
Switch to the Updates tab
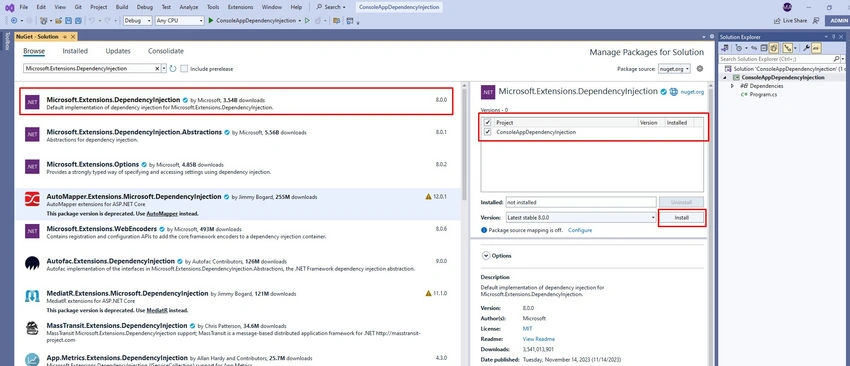[x=118, y=51]
